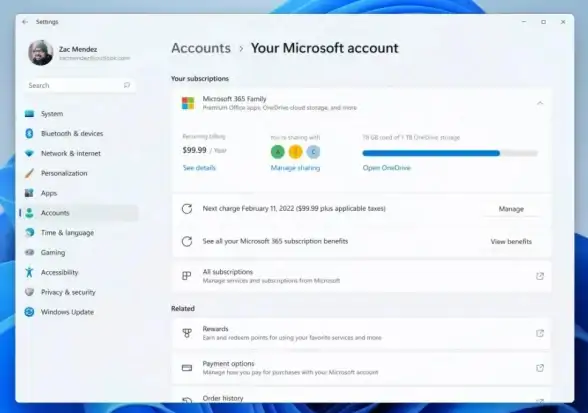Open Payment options external link arrow

point(540,368)
